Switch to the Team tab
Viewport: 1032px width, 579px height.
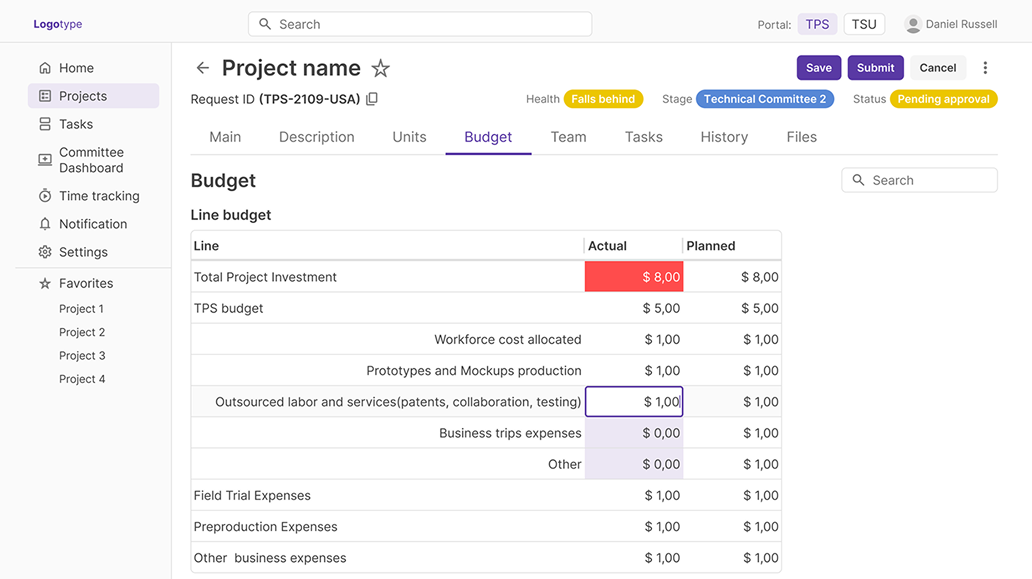coord(568,137)
